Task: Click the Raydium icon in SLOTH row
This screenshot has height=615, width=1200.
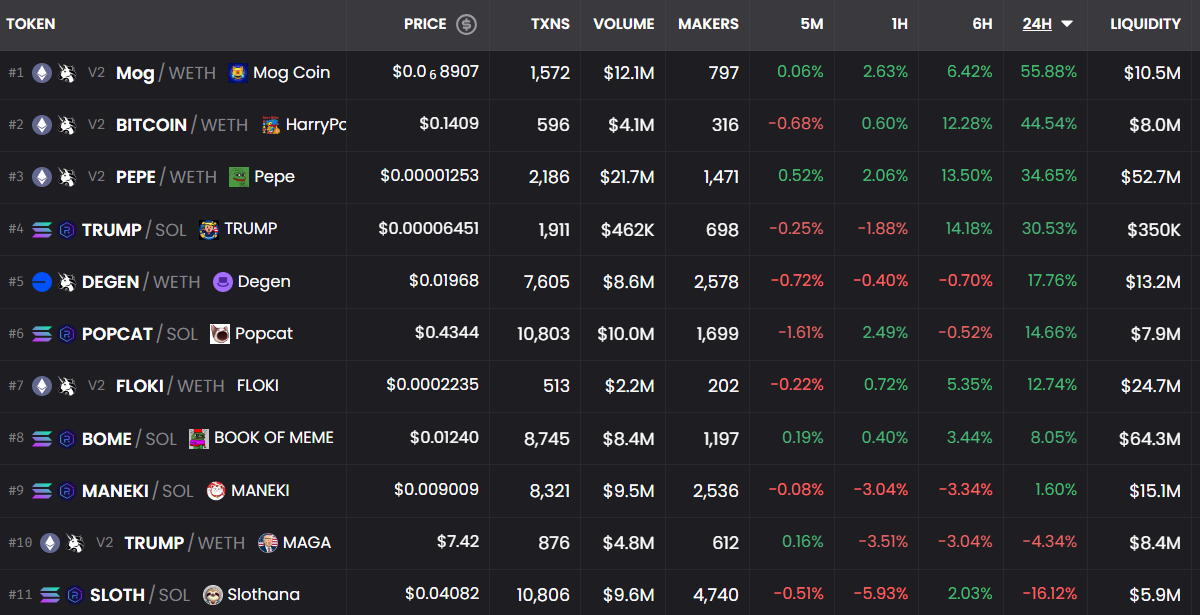Action: tap(75, 595)
